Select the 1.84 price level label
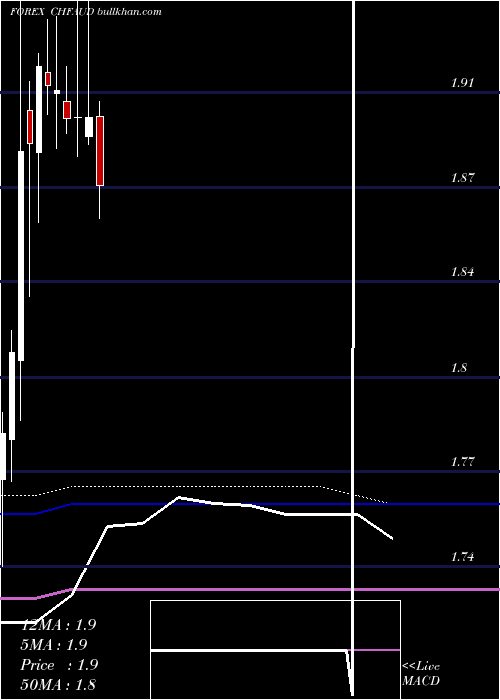 [x=462, y=271]
